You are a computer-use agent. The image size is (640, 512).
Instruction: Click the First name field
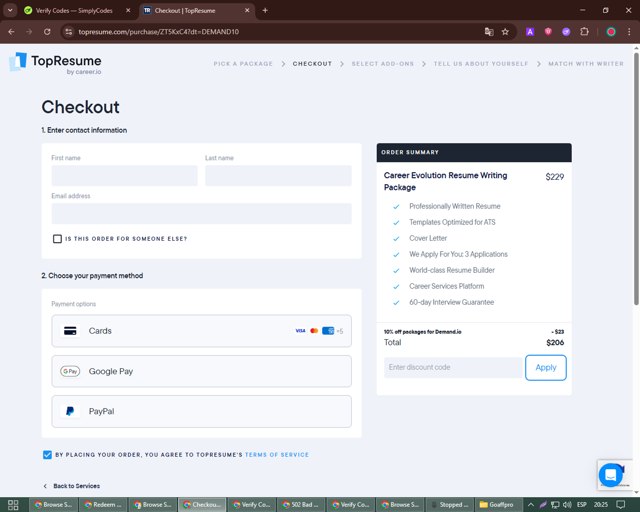(x=124, y=176)
